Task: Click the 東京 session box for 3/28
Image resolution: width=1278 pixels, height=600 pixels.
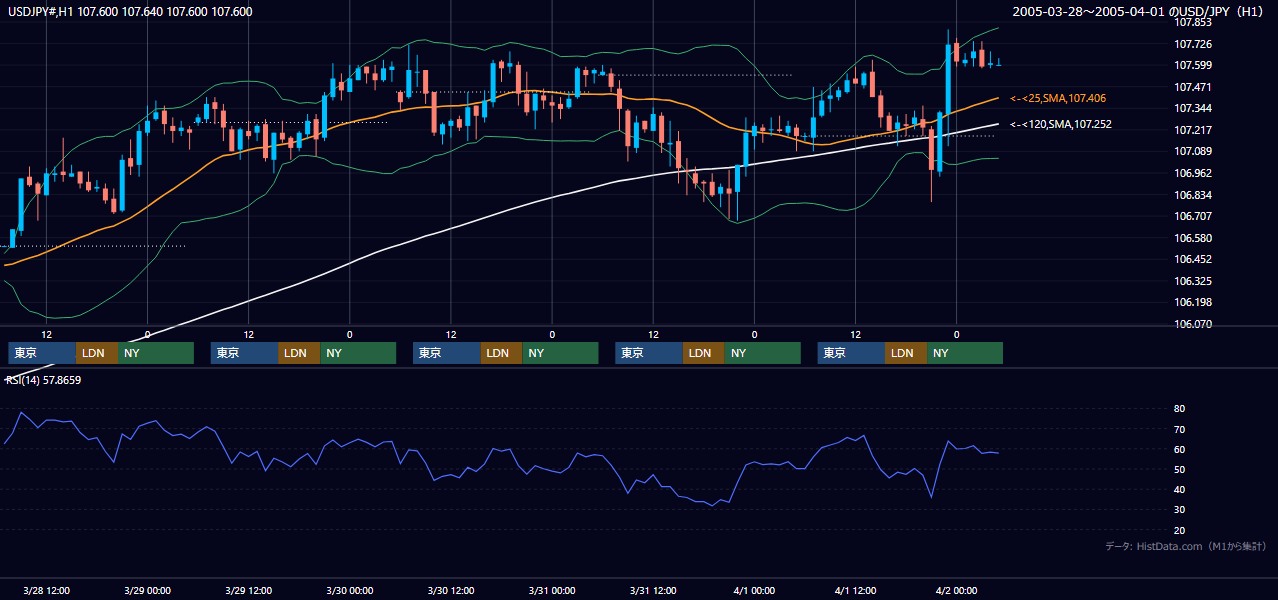Action: [42, 353]
